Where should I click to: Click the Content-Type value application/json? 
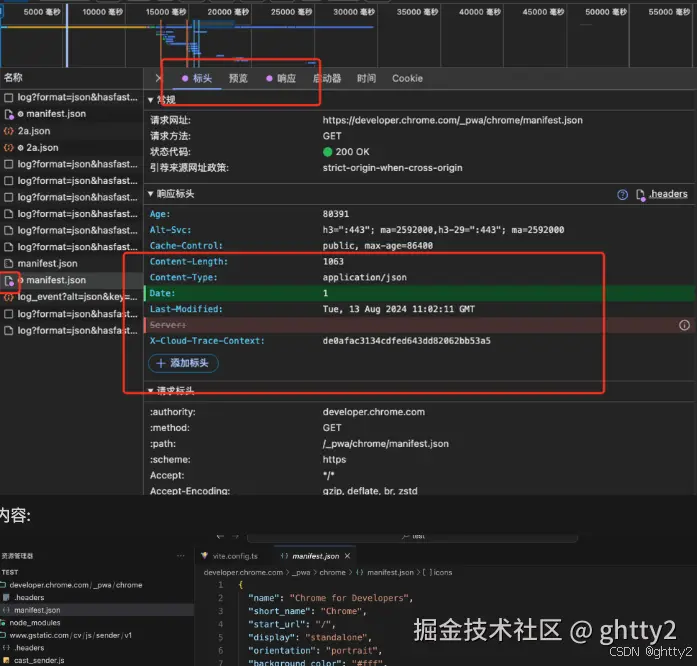[365, 277]
